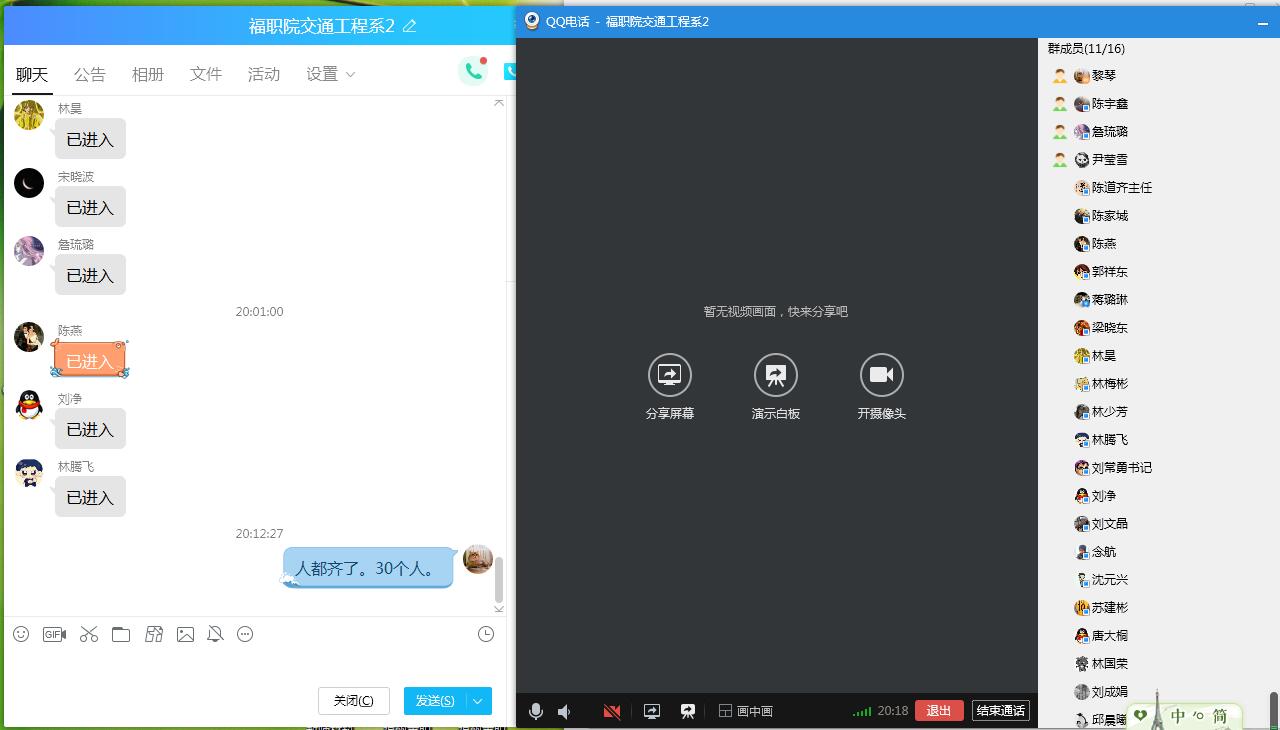The width and height of the screenshot is (1280, 730).
Task: Enable the disabled camera in call bar
Action: click(x=612, y=711)
